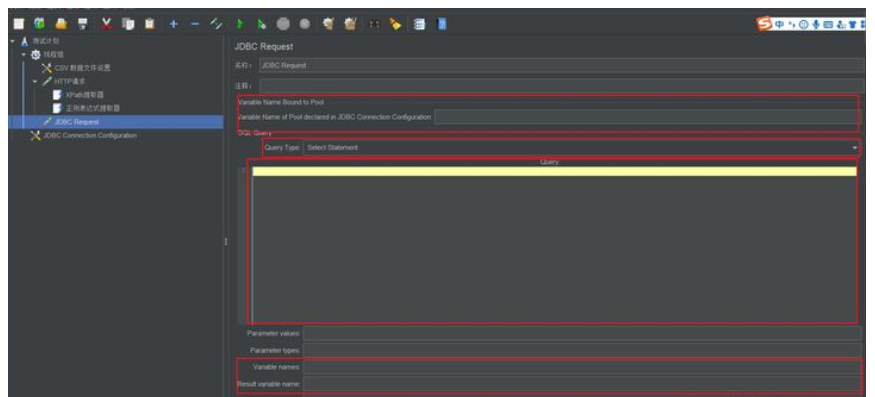This screenshot has height=397, width=875.
Task: Click into the SQL Query editor area
Action: 554,246
